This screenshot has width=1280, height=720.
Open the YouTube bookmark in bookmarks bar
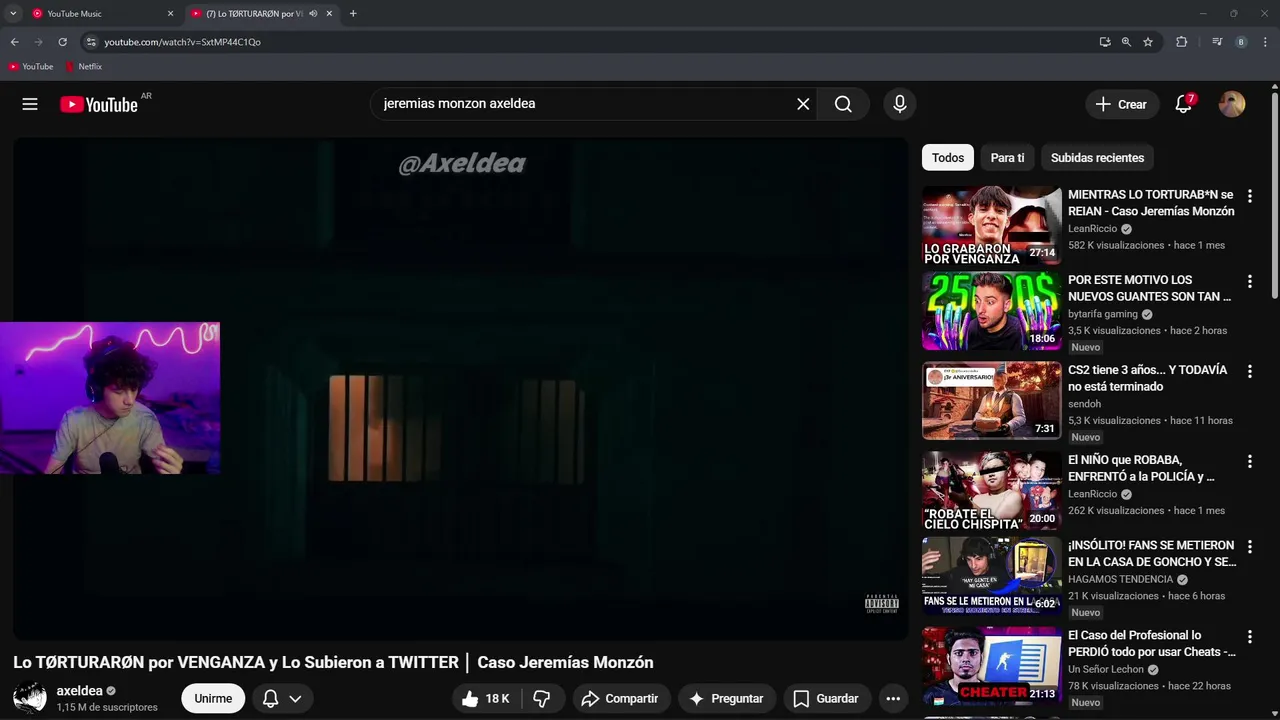click(31, 67)
